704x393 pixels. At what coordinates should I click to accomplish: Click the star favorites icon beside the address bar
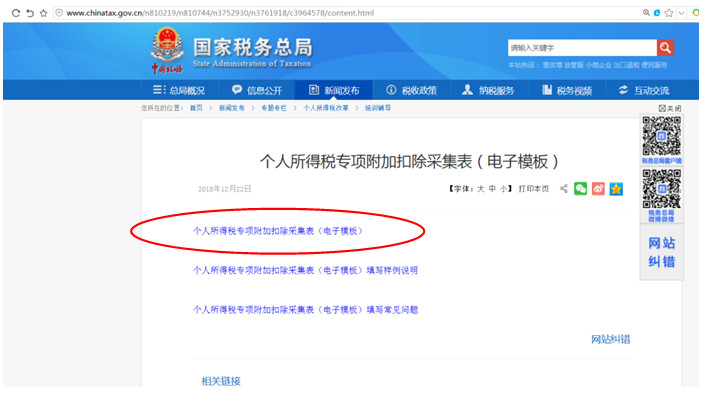(44, 13)
